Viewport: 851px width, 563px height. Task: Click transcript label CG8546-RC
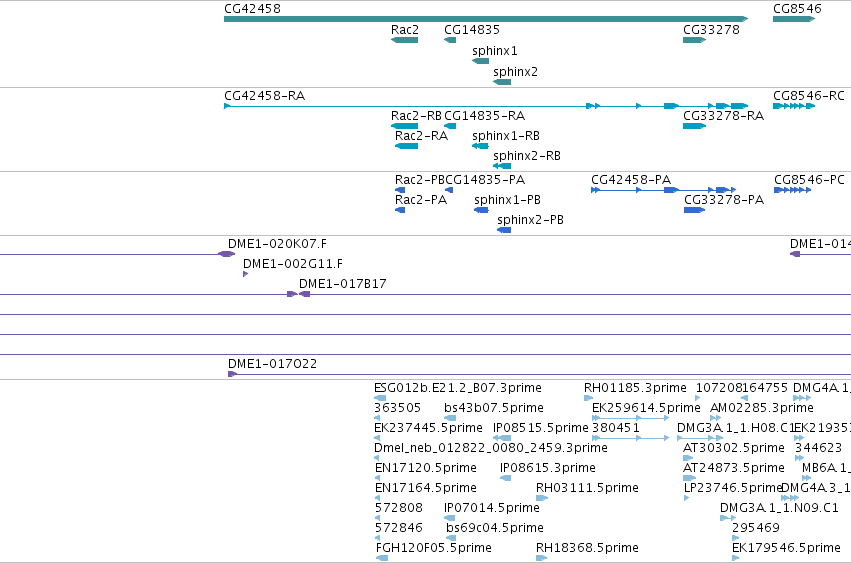click(809, 96)
